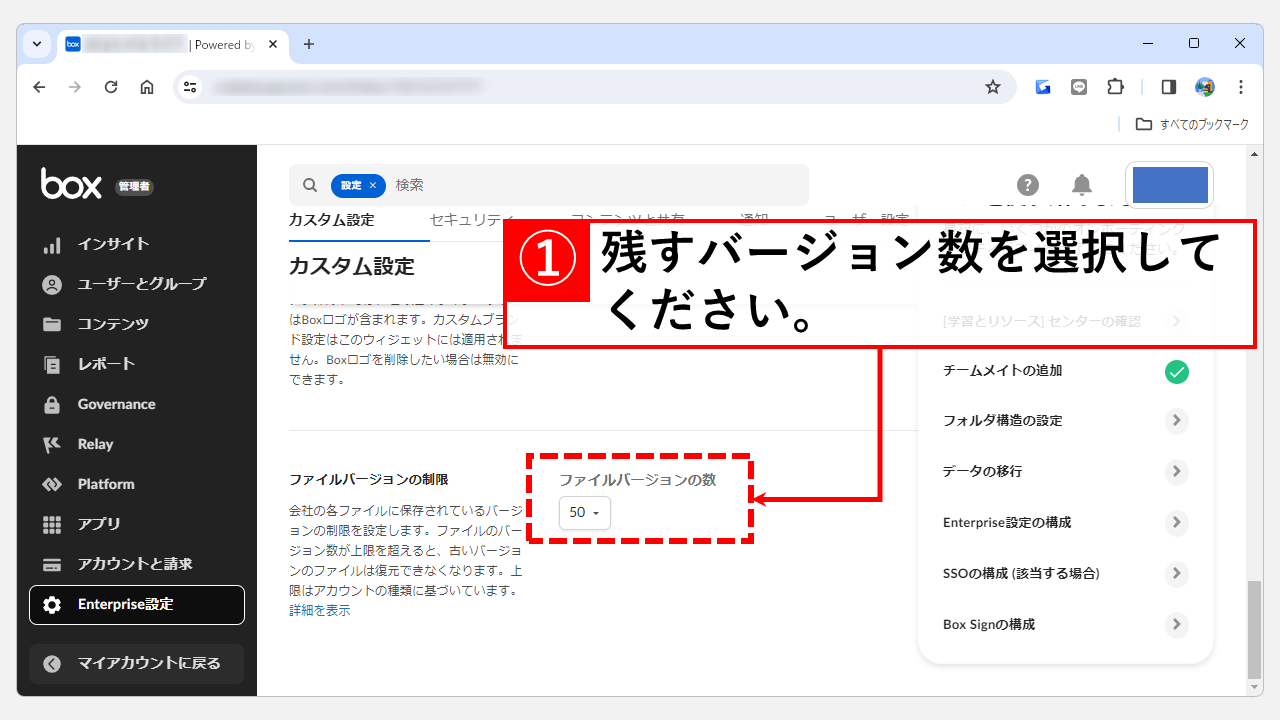Close the Box browser tab
1280x720 pixels.
273,44
